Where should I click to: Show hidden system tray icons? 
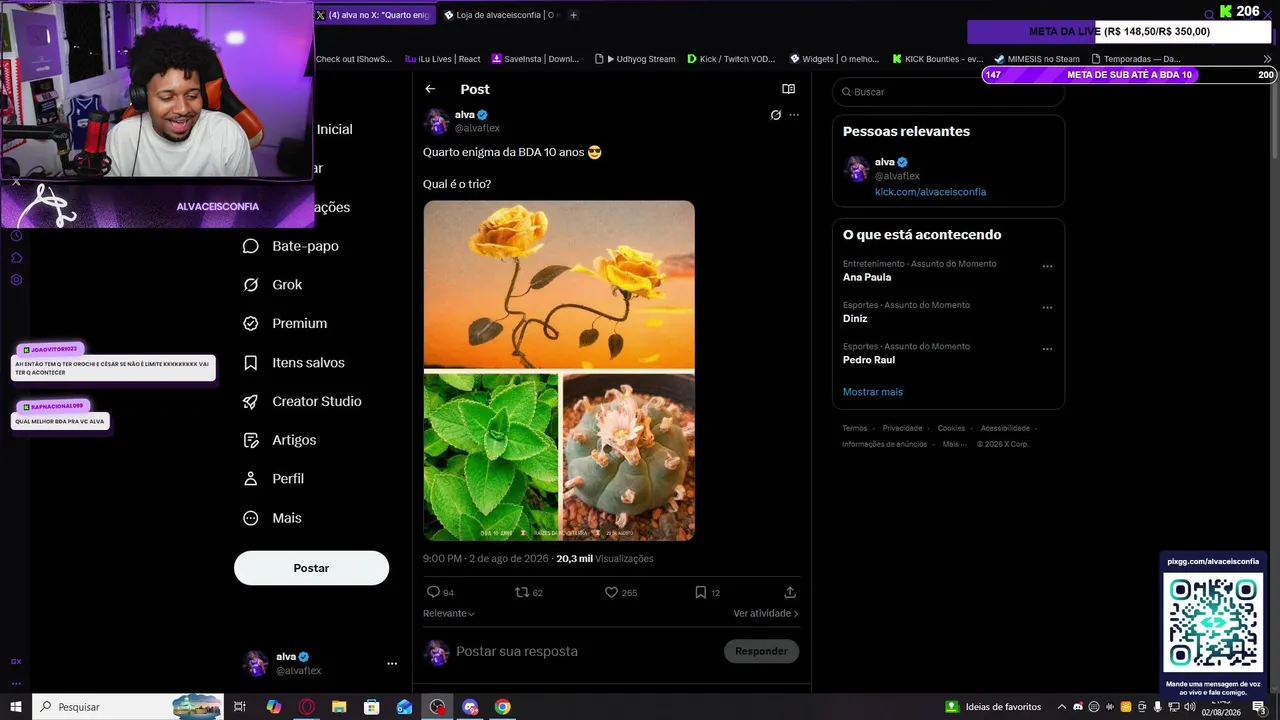(x=1062, y=707)
